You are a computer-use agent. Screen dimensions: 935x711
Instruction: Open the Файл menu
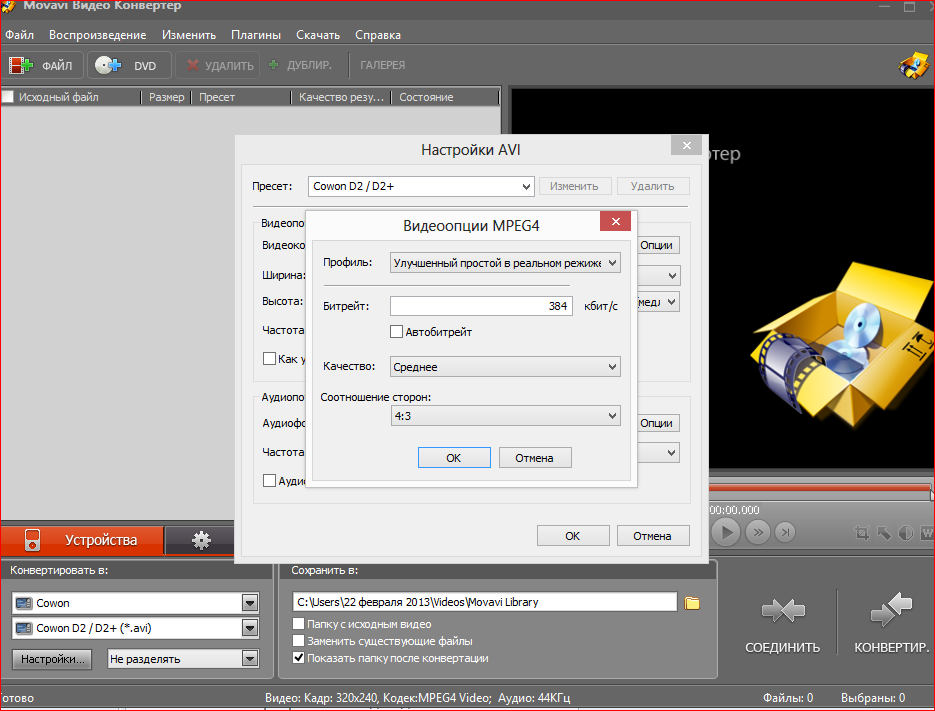20,35
